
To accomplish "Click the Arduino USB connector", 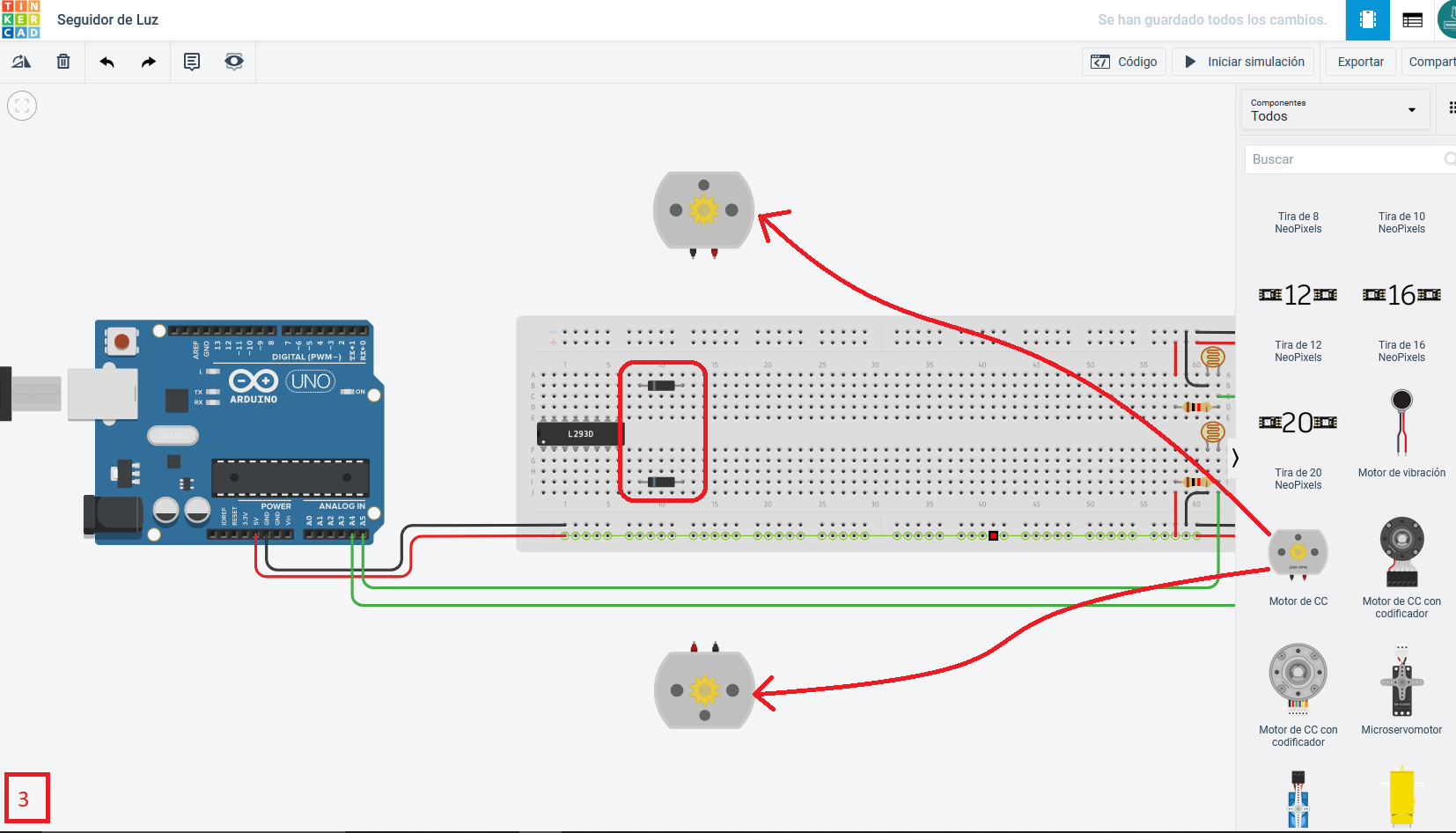I will coord(103,393).
